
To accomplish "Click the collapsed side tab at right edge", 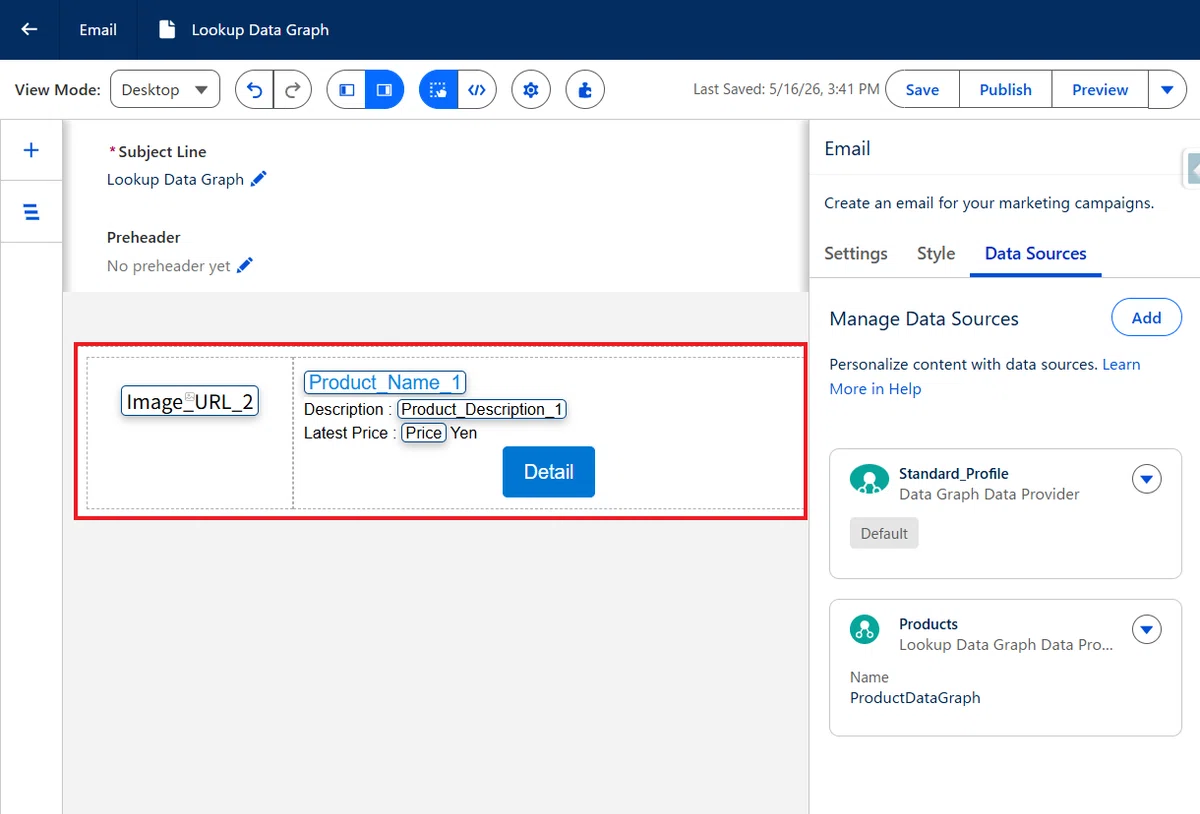I will [1192, 170].
